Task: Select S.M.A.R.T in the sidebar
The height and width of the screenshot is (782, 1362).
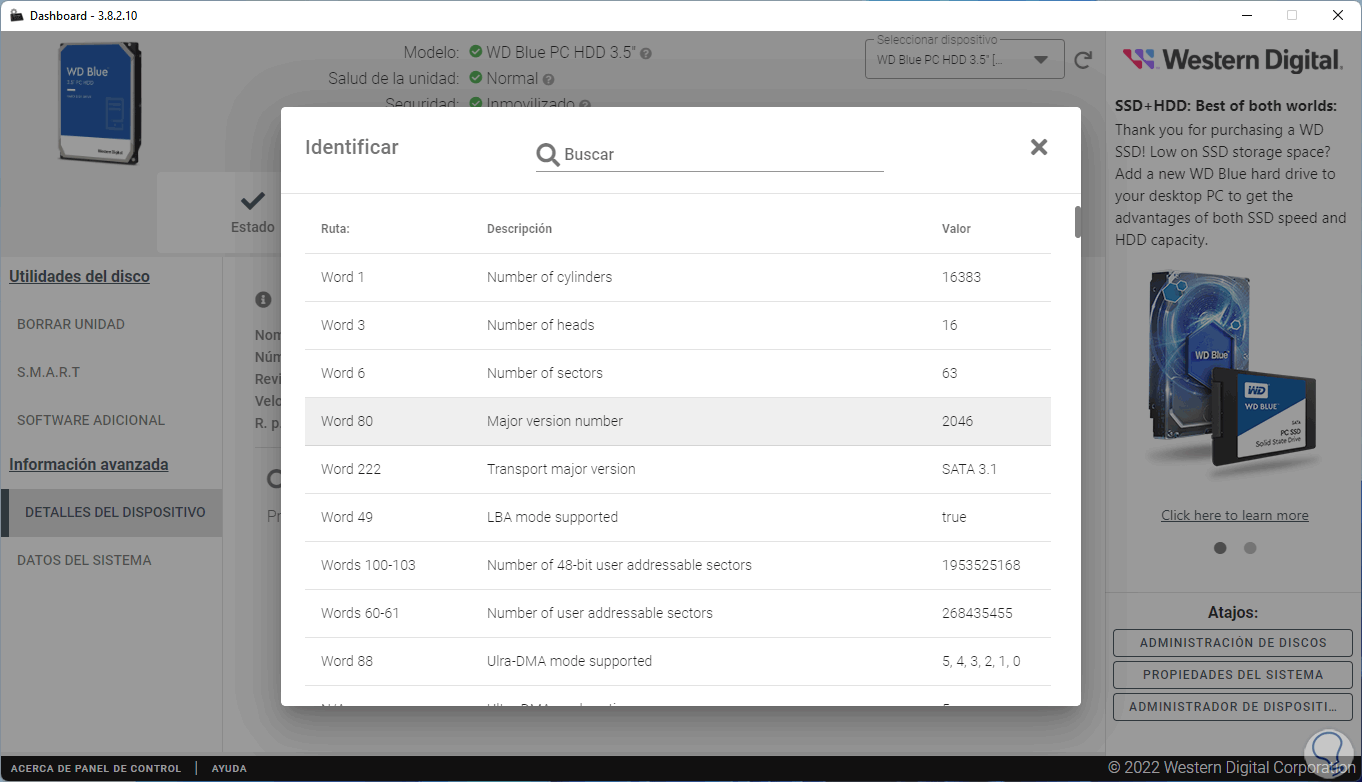Action: [x=48, y=372]
